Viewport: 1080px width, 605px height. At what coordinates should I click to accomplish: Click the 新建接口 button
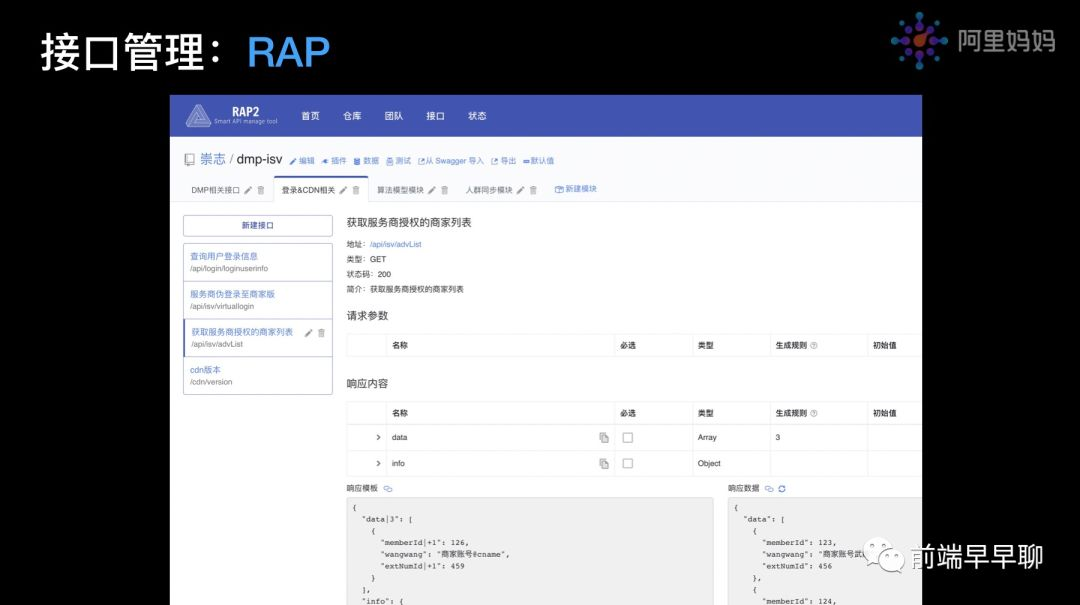coord(258,225)
